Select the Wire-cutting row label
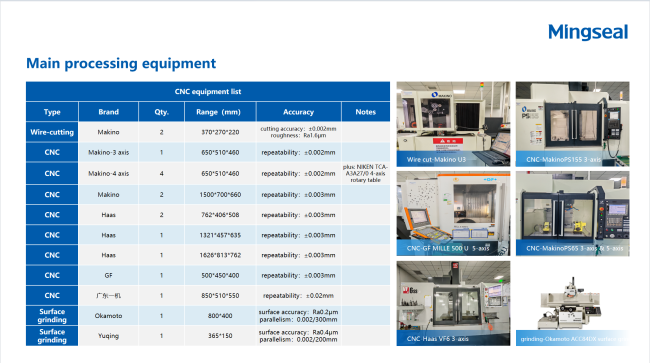 pyautogui.click(x=52, y=132)
